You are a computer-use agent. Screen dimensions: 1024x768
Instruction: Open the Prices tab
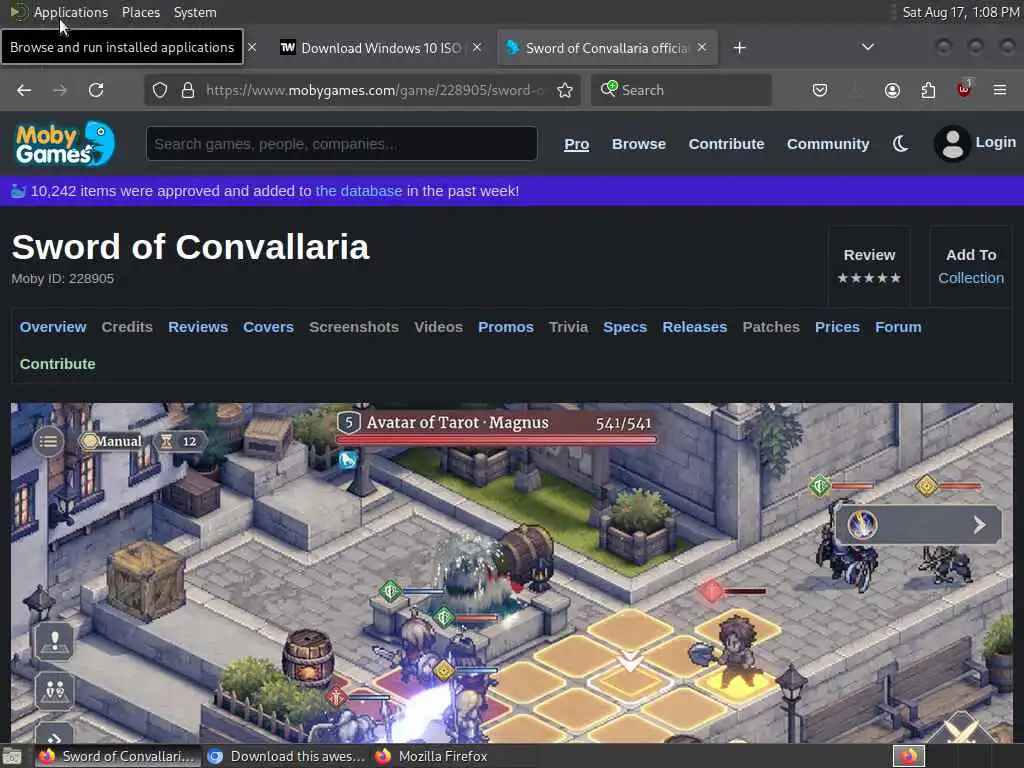point(837,327)
